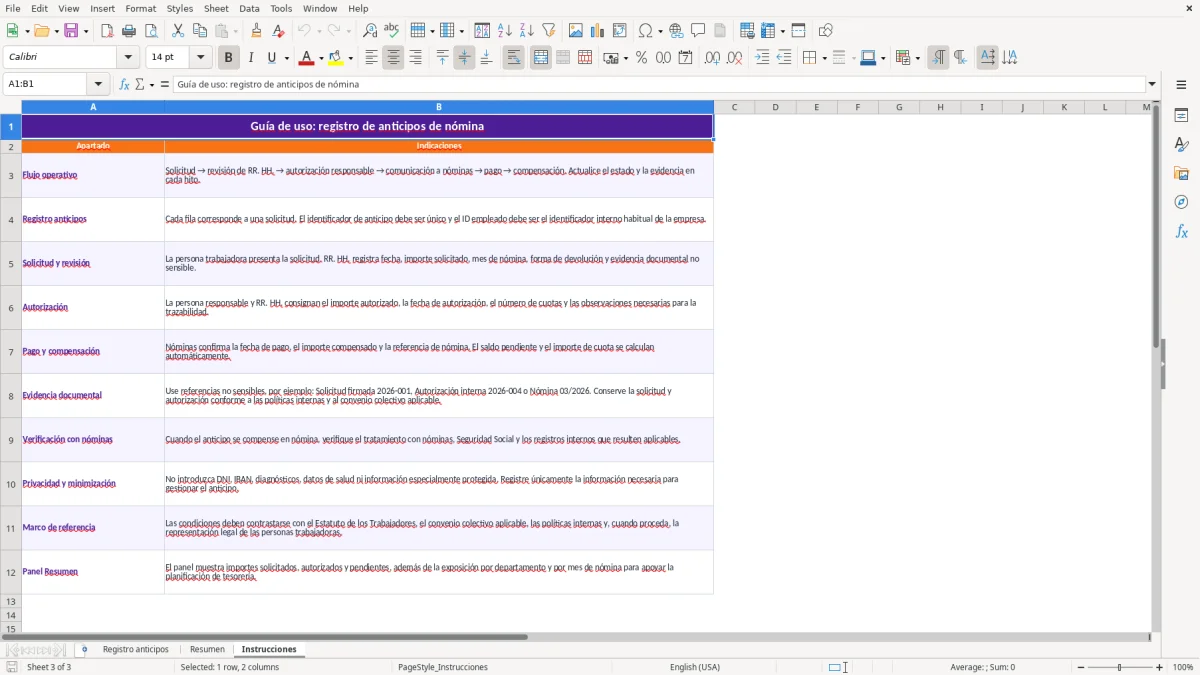
Task: Expand the font name dropdown
Action: [x=128, y=58]
